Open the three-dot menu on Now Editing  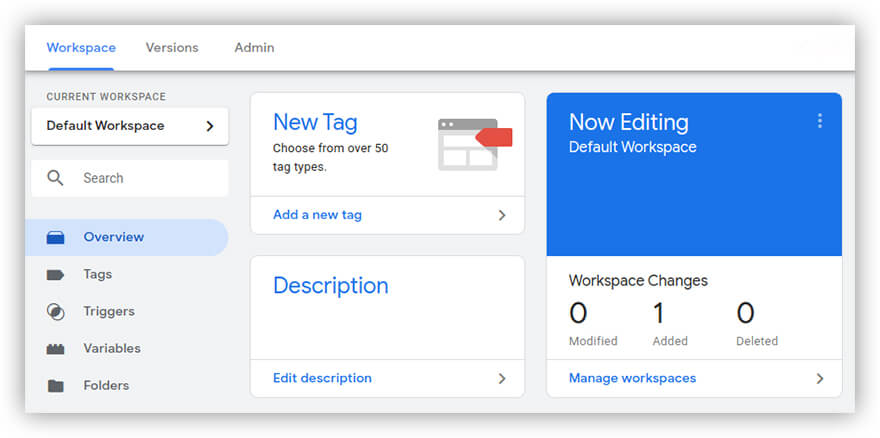819,121
